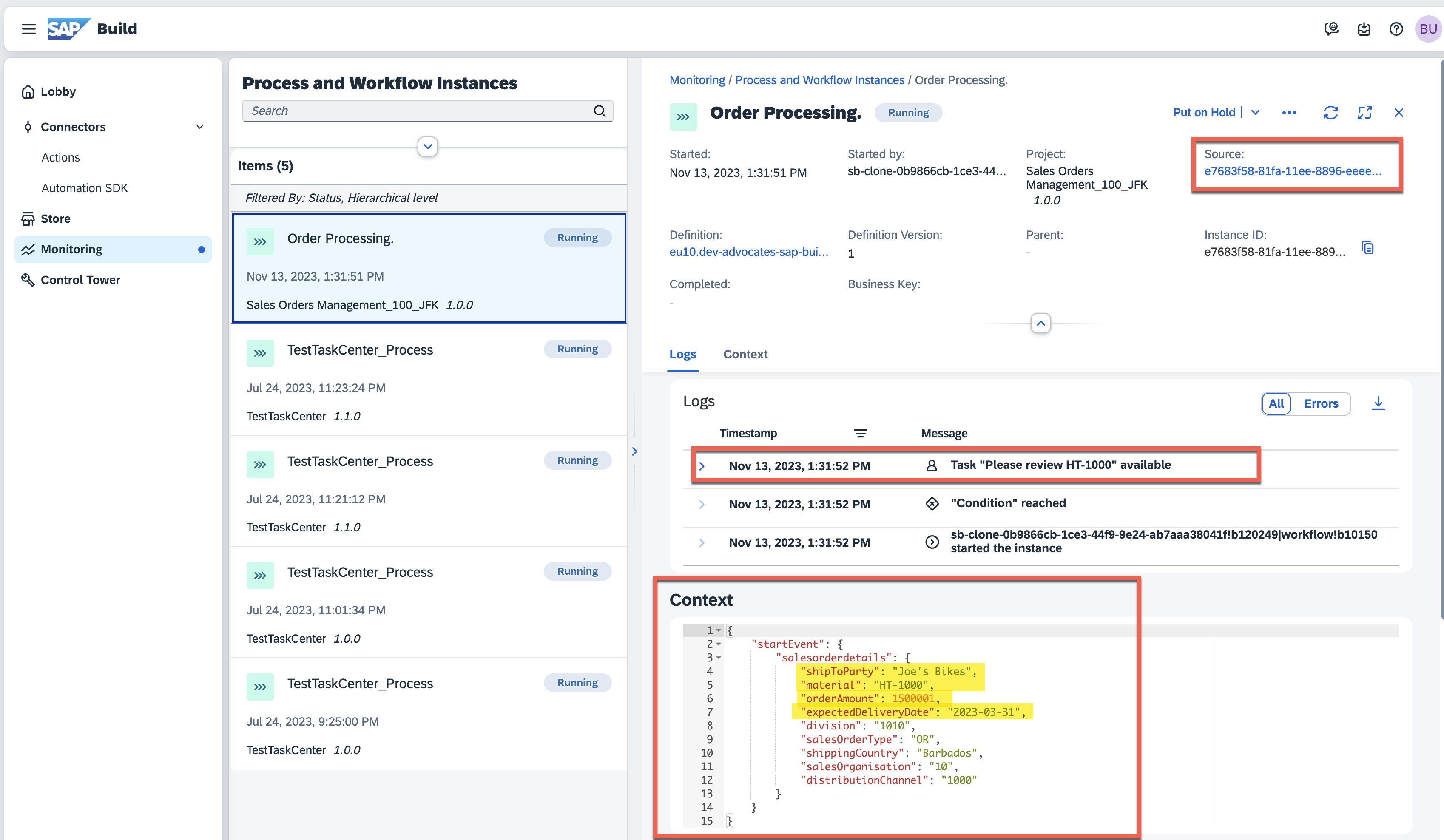Select the Logs tab
The width and height of the screenshot is (1444, 840).
pyautogui.click(x=682, y=354)
